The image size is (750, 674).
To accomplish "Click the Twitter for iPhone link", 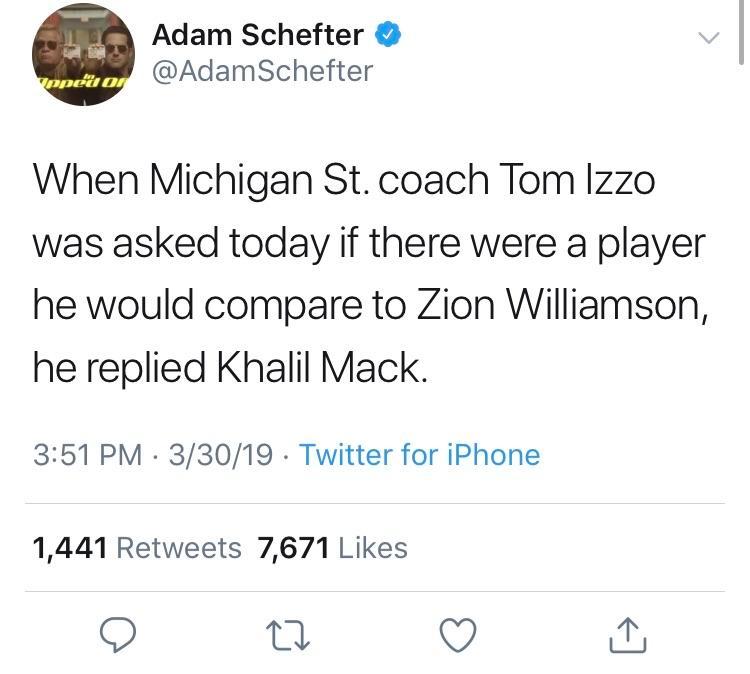I will pyautogui.click(x=419, y=455).
